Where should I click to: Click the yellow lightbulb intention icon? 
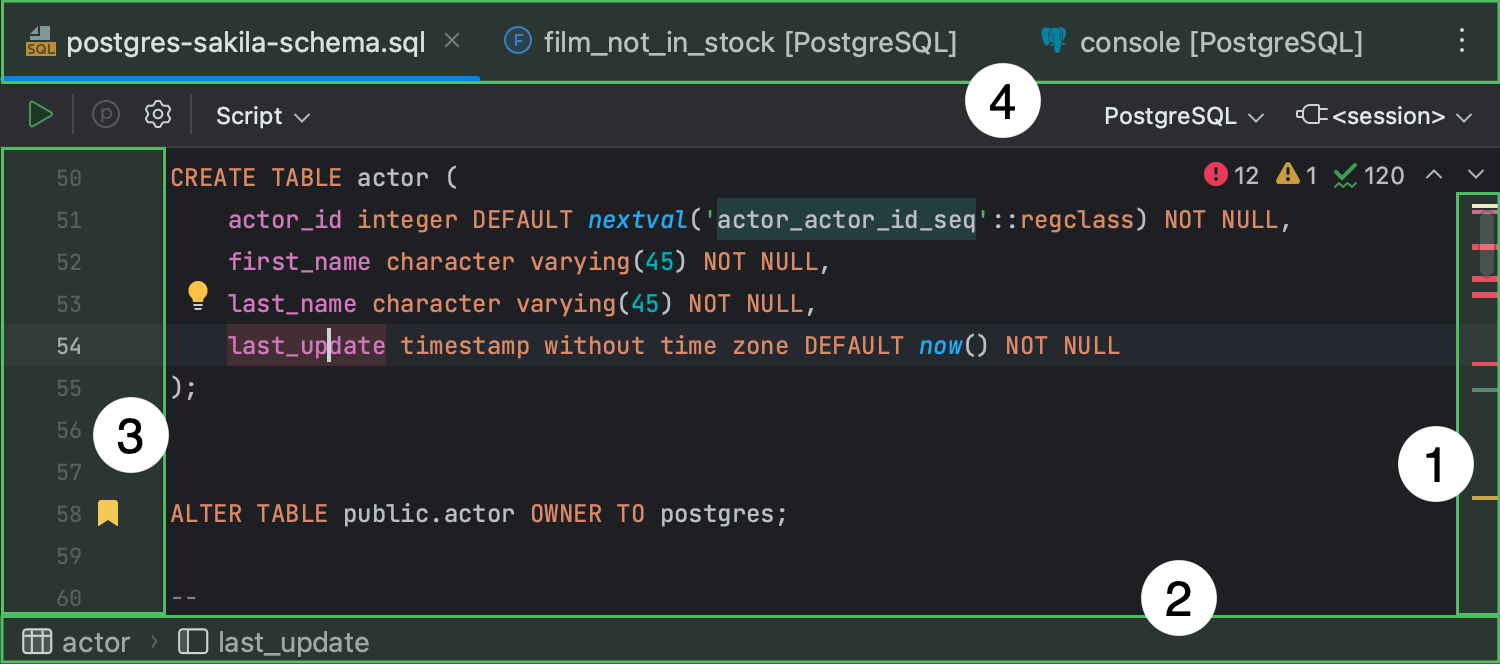pos(198,294)
